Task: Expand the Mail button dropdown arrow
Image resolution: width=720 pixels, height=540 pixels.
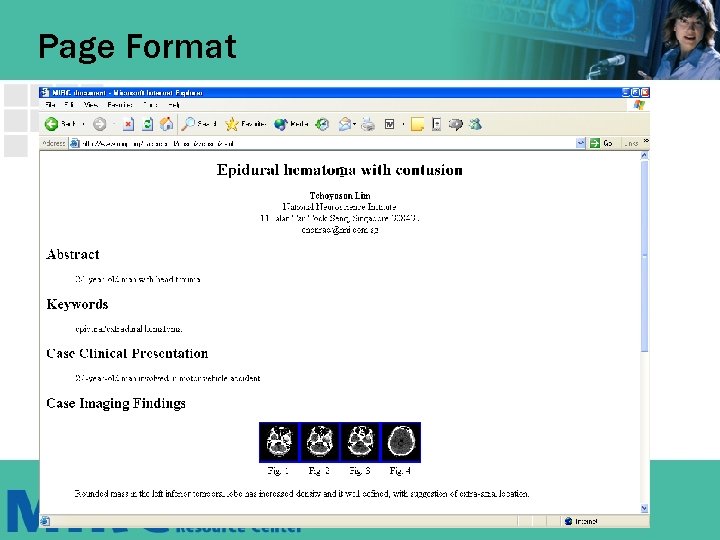Action: (355, 124)
